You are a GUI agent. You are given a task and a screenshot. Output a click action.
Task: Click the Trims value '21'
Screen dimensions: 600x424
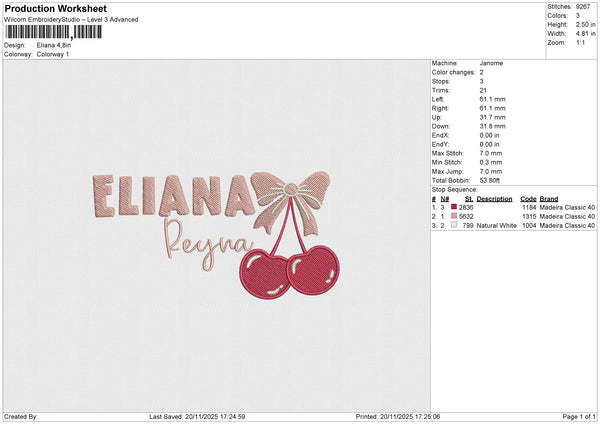pyautogui.click(x=483, y=90)
